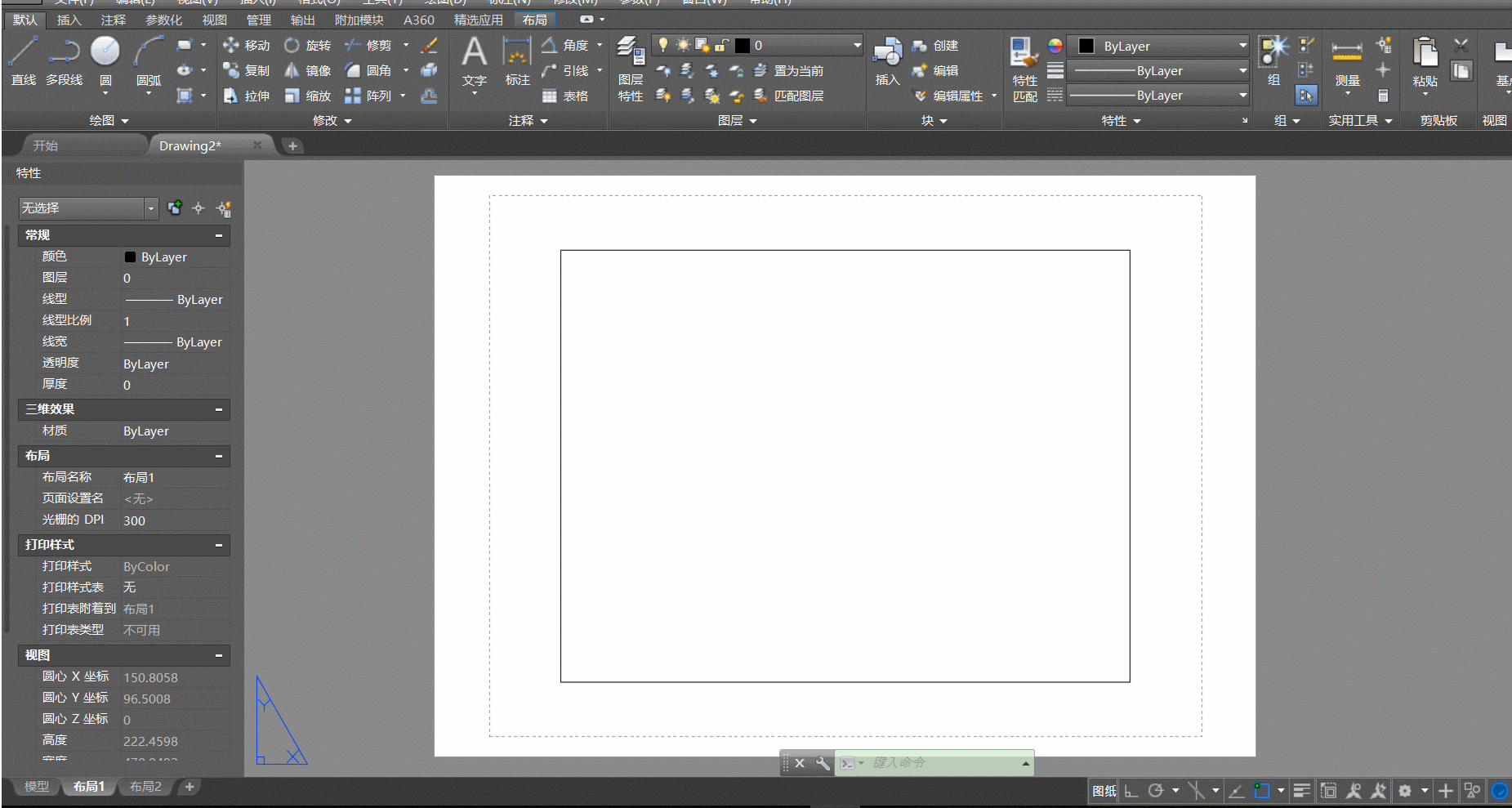The width and height of the screenshot is (1512, 808).
Task: Toggle the 图纸 paper space button
Action: click(1104, 791)
